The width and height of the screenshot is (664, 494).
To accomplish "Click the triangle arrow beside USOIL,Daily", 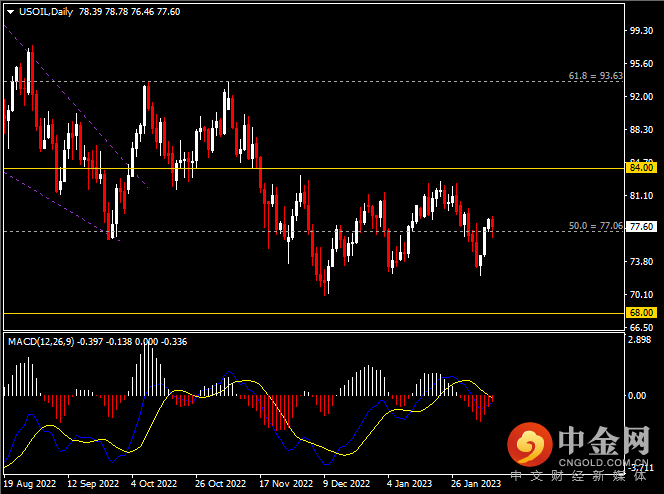I will click(10, 11).
